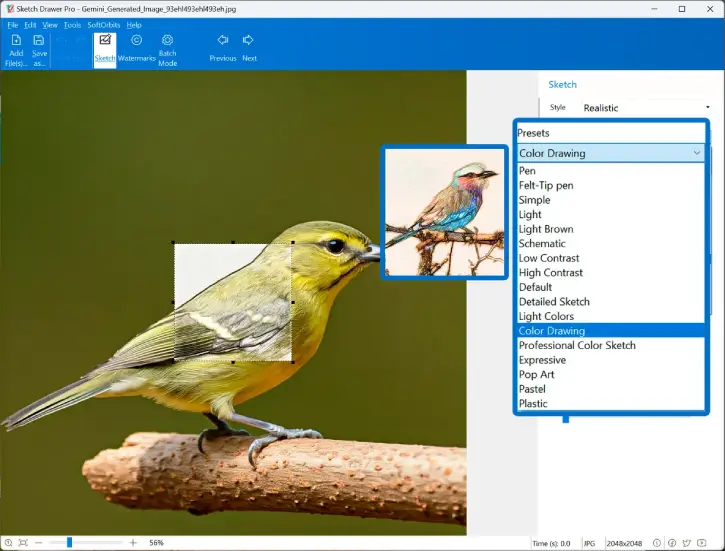This screenshot has width=725, height=551.
Task: Collapse the Presets combo box showing Color Drawing
Action: pyautogui.click(x=697, y=153)
